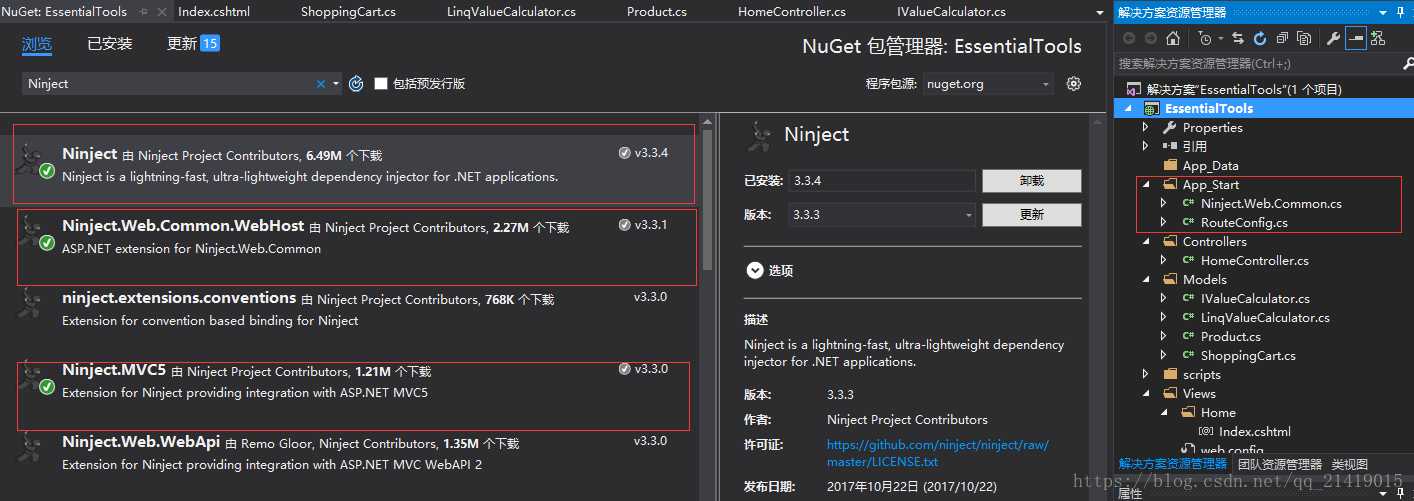The height and width of the screenshot is (501, 1414).
Task: Click the Update (更新) button beside version
Action: pyautogui.click(x=1031, y=215)
